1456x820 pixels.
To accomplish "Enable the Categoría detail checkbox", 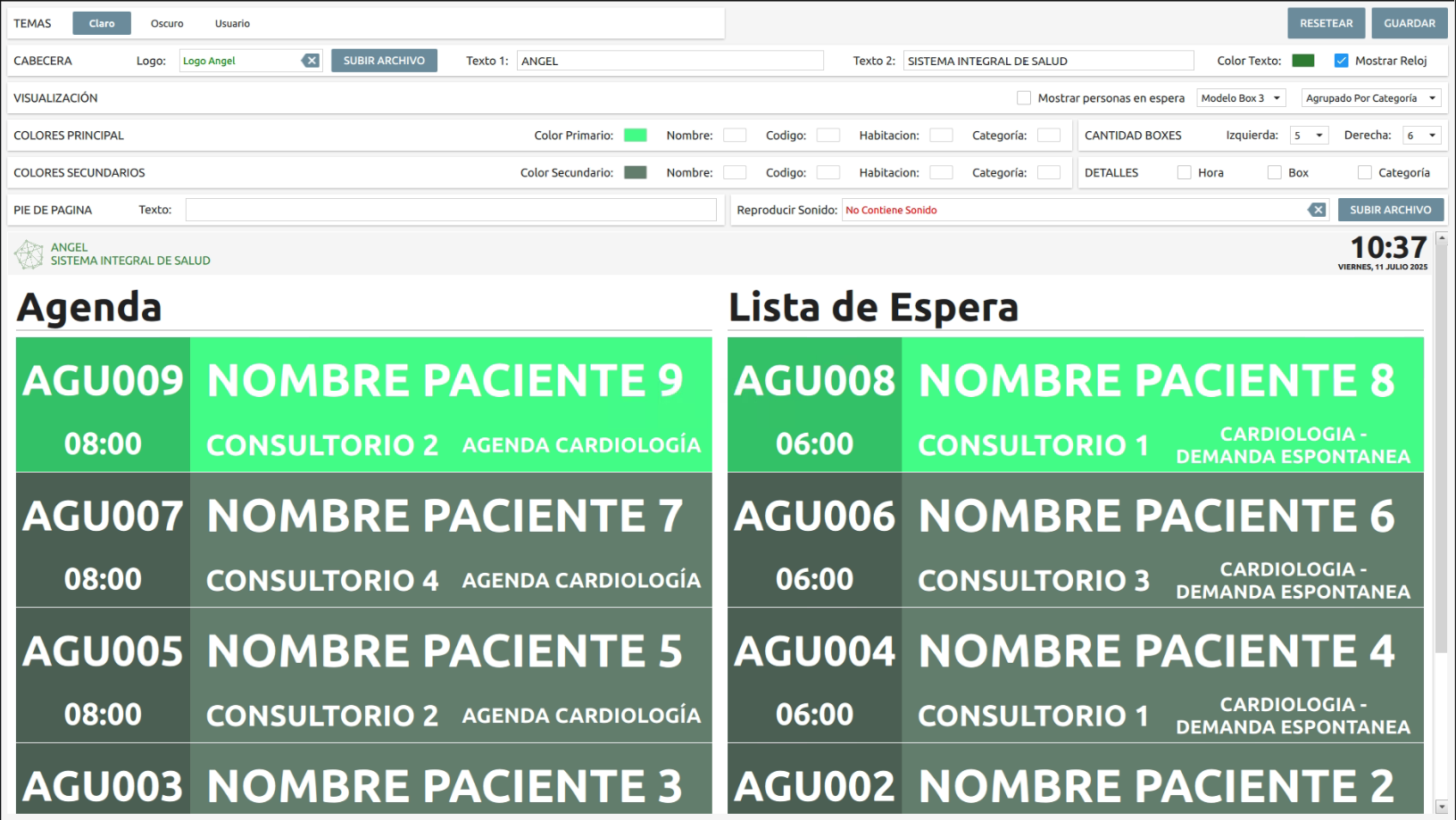I will (x=1363, y=172).
